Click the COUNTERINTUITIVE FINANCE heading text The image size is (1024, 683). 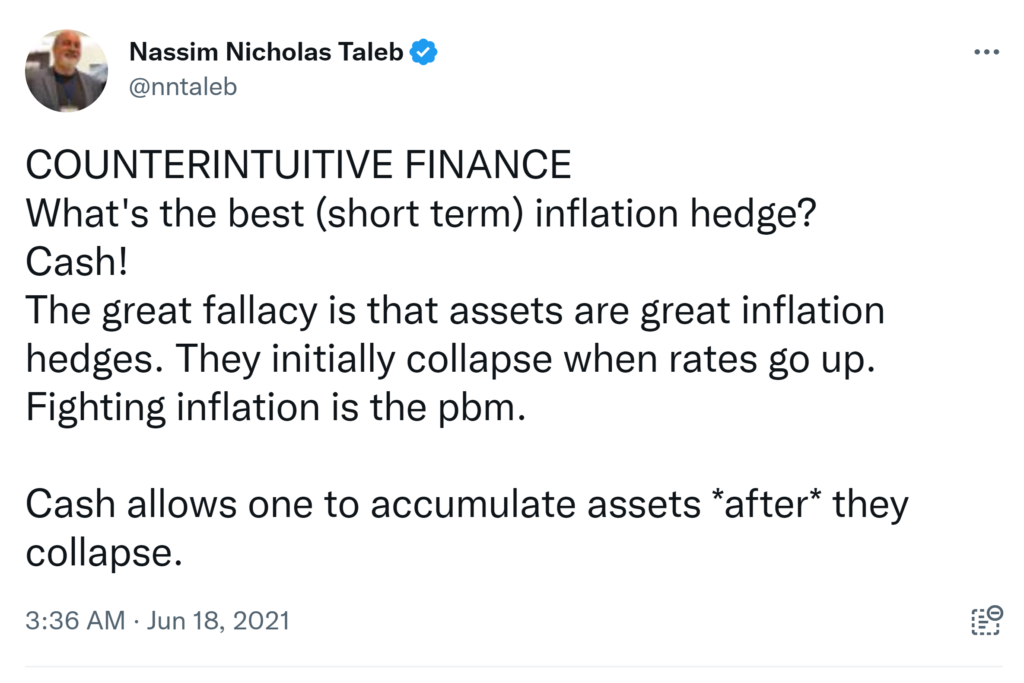pos(298,164)
